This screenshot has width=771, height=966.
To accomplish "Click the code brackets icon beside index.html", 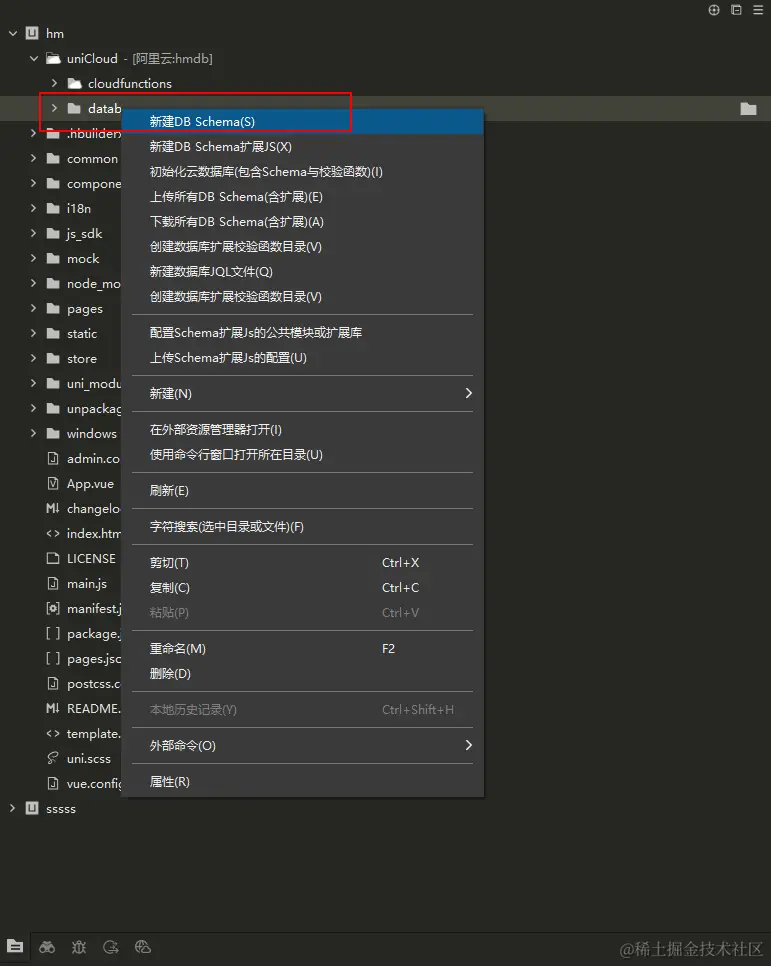I will 53,534.
